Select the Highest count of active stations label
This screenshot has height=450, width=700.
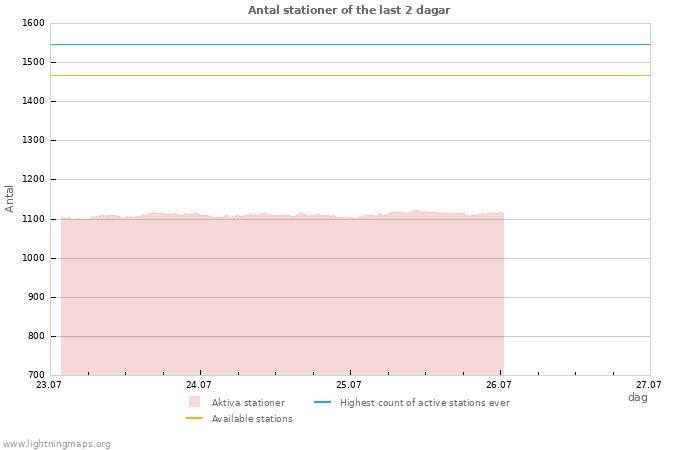point(425,403)
